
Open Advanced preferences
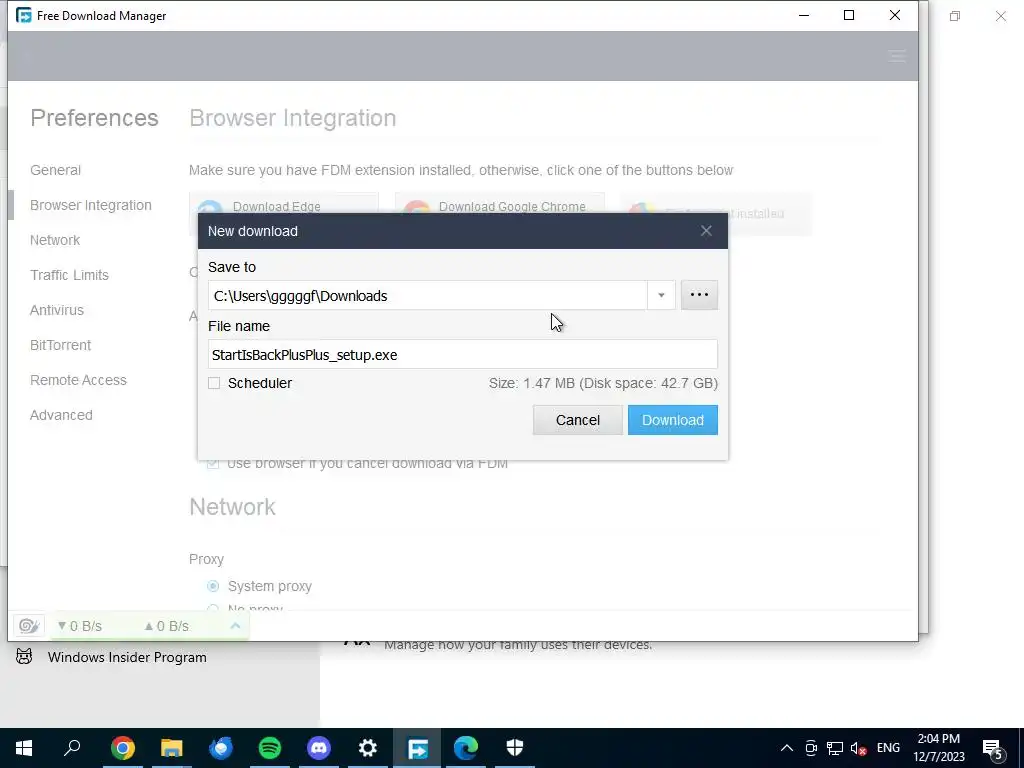pos(61,415)
